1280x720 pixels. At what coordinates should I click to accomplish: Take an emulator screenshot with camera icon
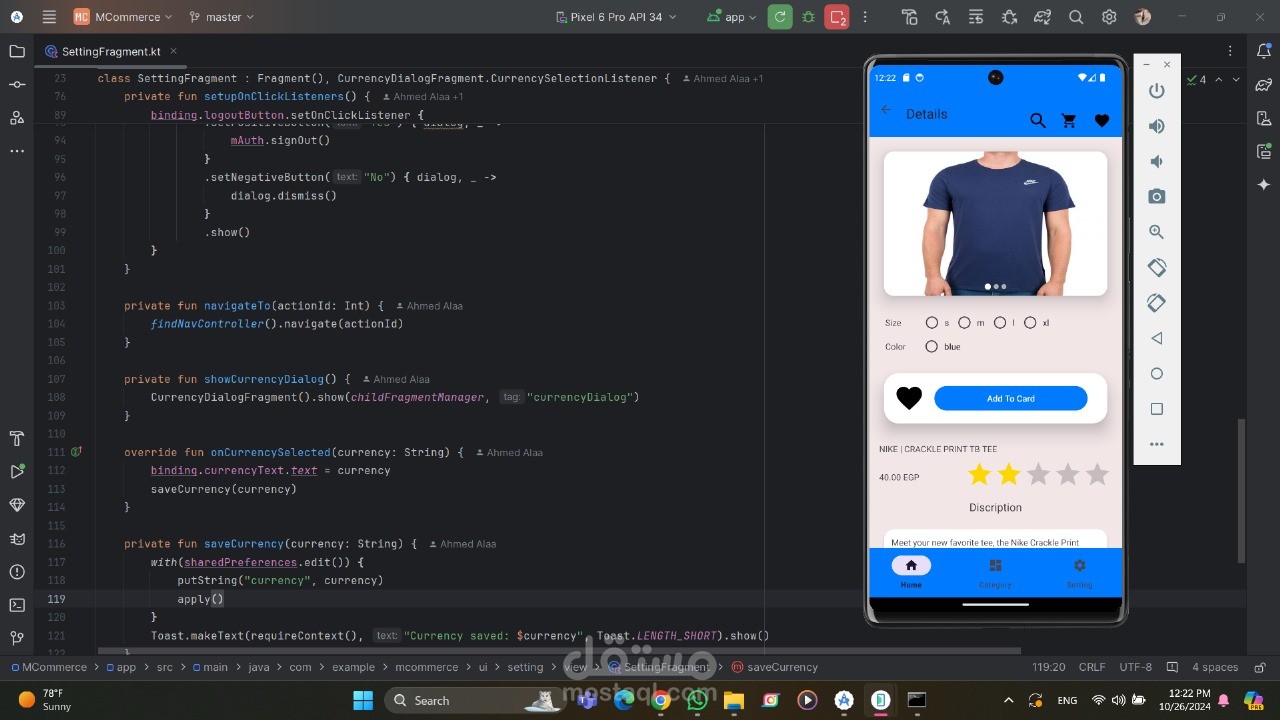pos(1157,196)
